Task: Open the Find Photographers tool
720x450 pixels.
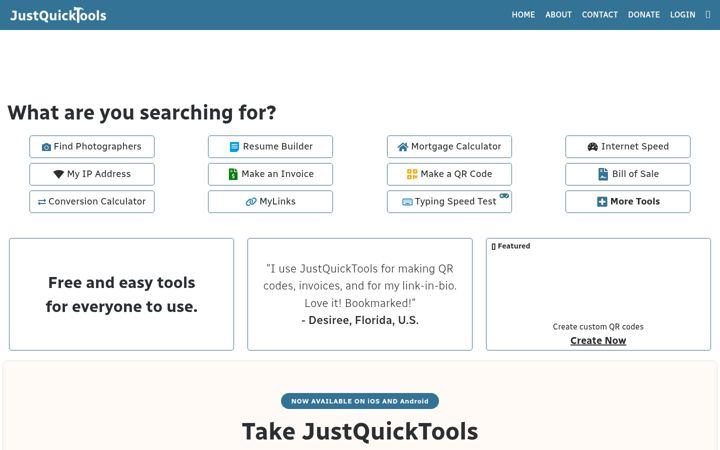Action: (92, 146)
